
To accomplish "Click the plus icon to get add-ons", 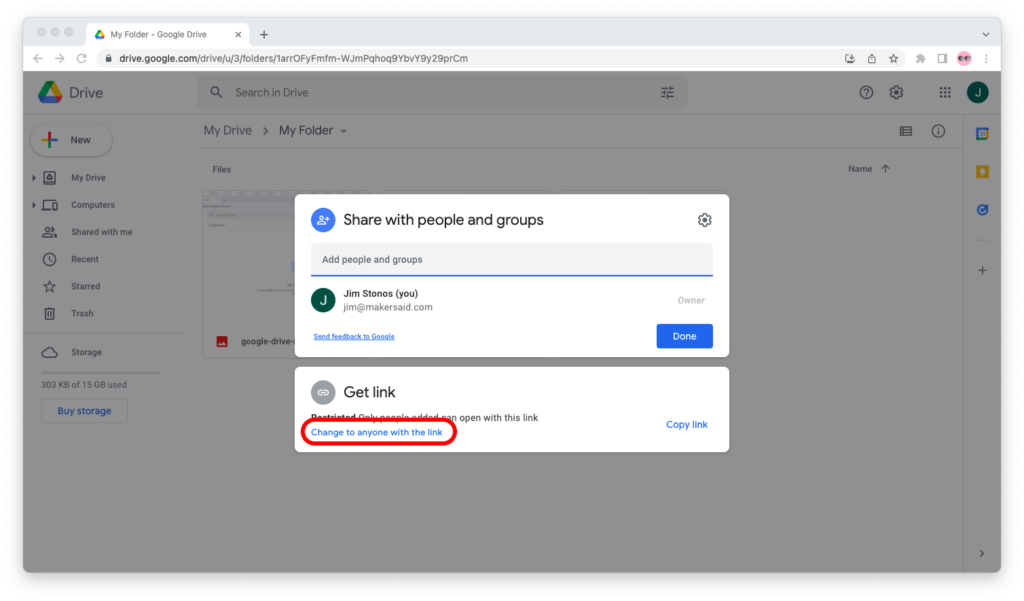I will tap(982, 270).
